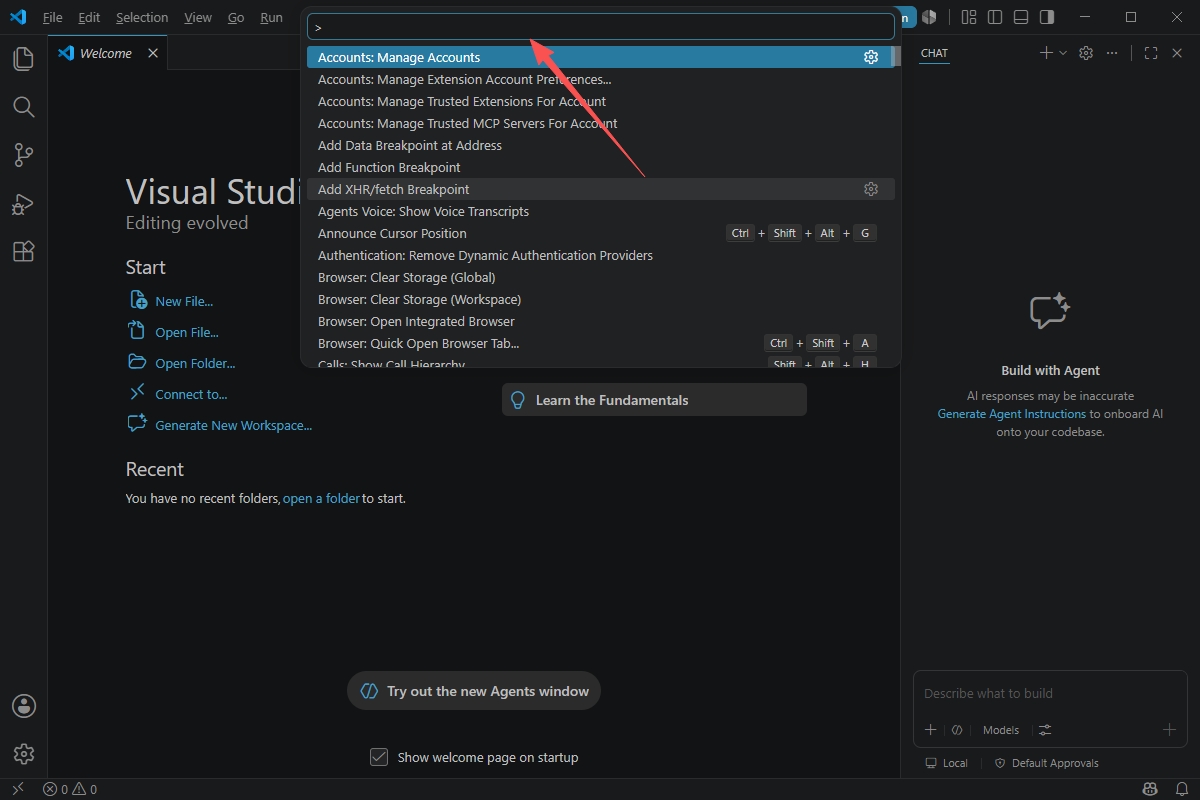Open the agent mode picker beside Models

957,730
